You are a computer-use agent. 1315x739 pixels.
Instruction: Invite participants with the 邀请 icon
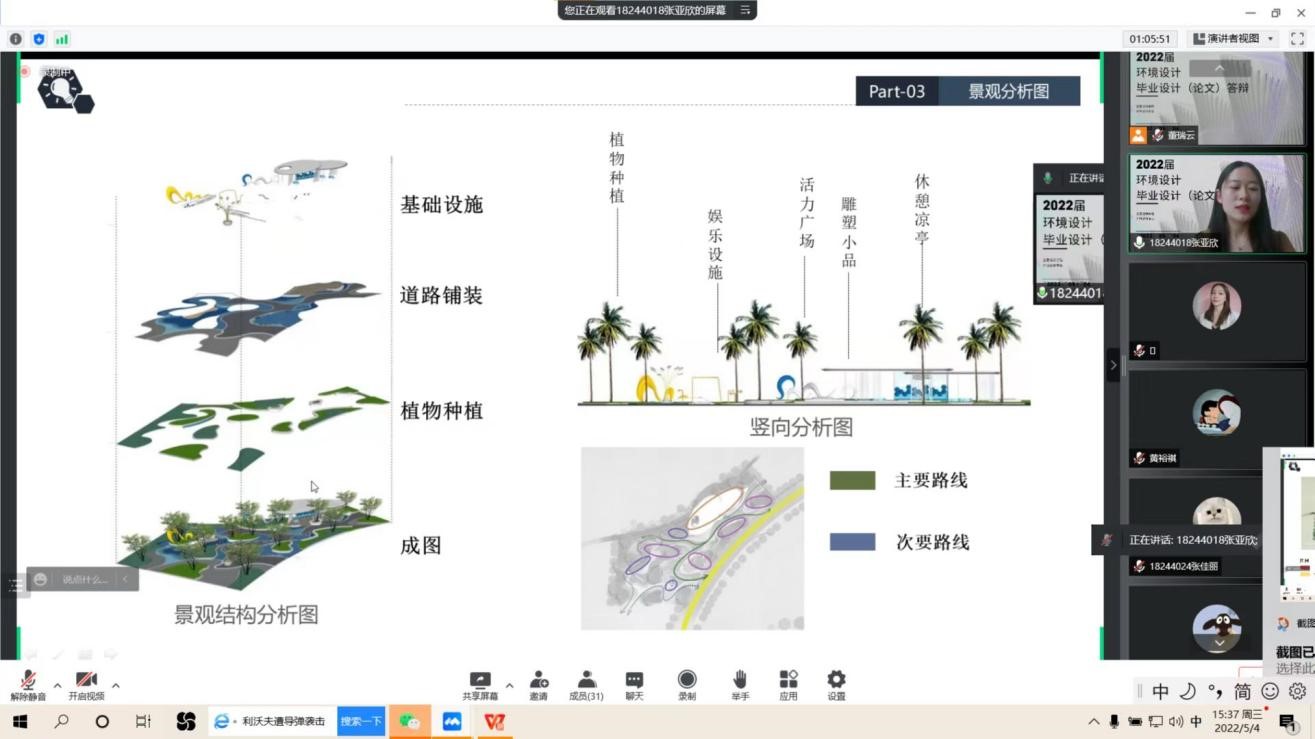[538, 684]
